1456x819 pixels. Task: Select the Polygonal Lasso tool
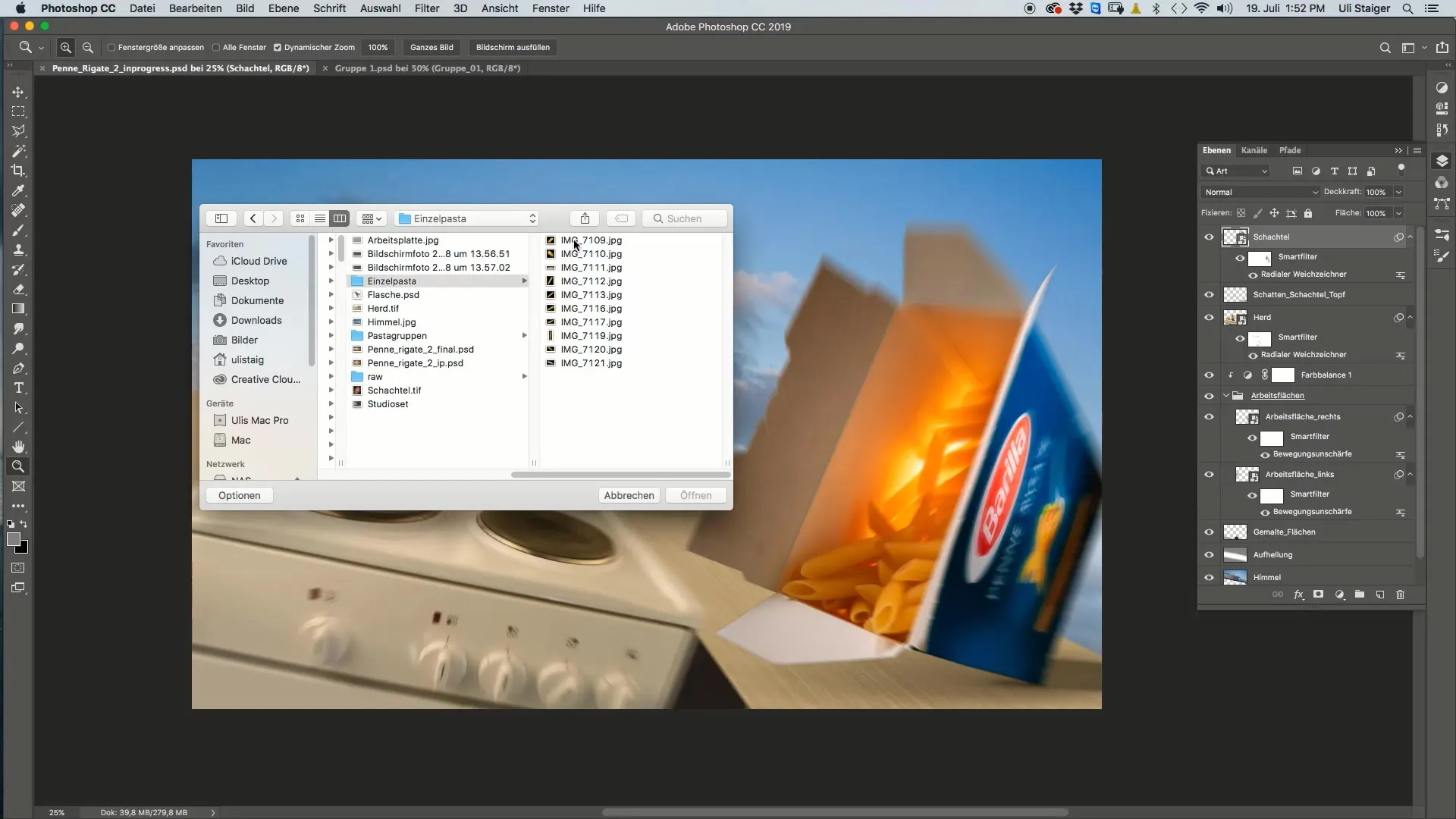[18, 131]
